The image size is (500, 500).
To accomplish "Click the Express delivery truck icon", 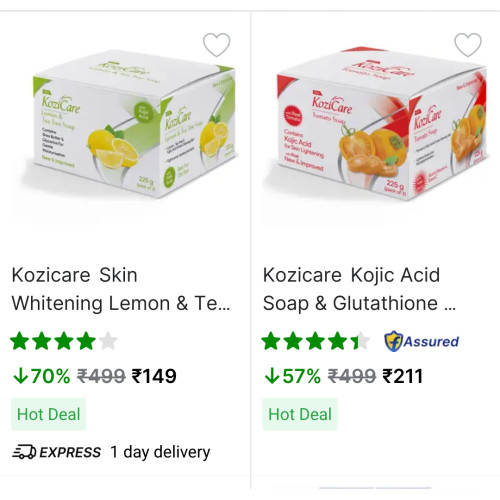I will 24,452.
